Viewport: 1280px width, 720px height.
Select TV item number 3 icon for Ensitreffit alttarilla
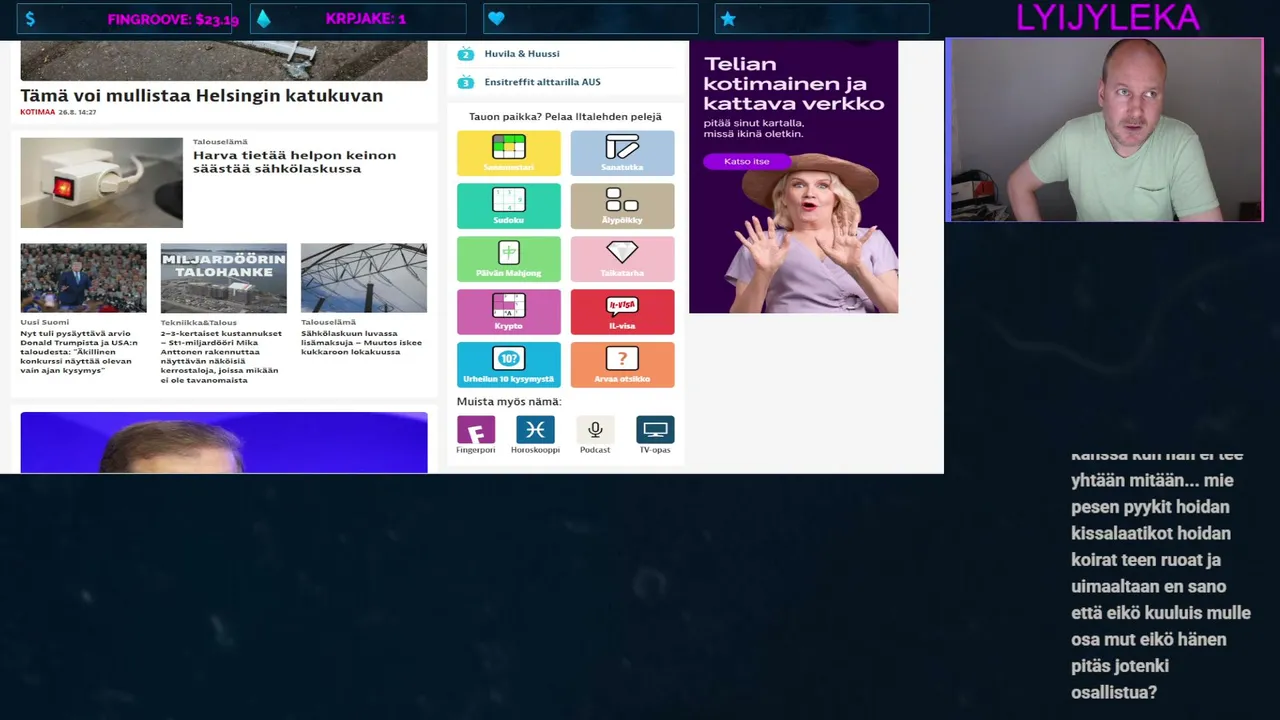pos(465,82)
